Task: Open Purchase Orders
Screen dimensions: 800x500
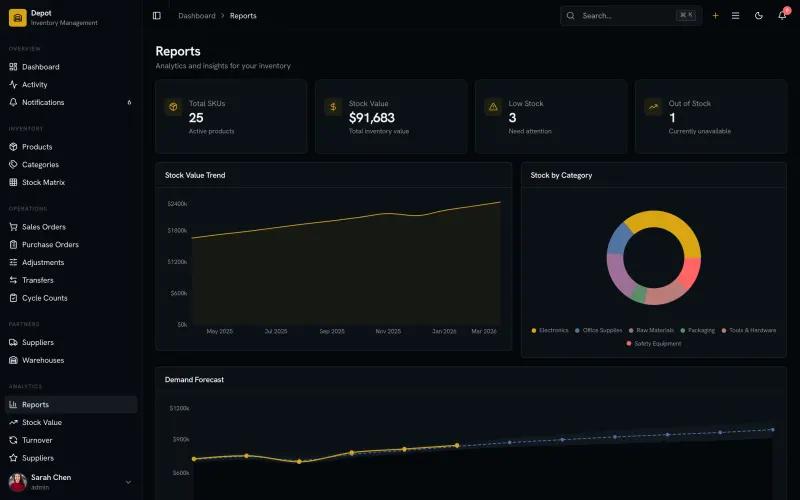Action: [70, 245]
